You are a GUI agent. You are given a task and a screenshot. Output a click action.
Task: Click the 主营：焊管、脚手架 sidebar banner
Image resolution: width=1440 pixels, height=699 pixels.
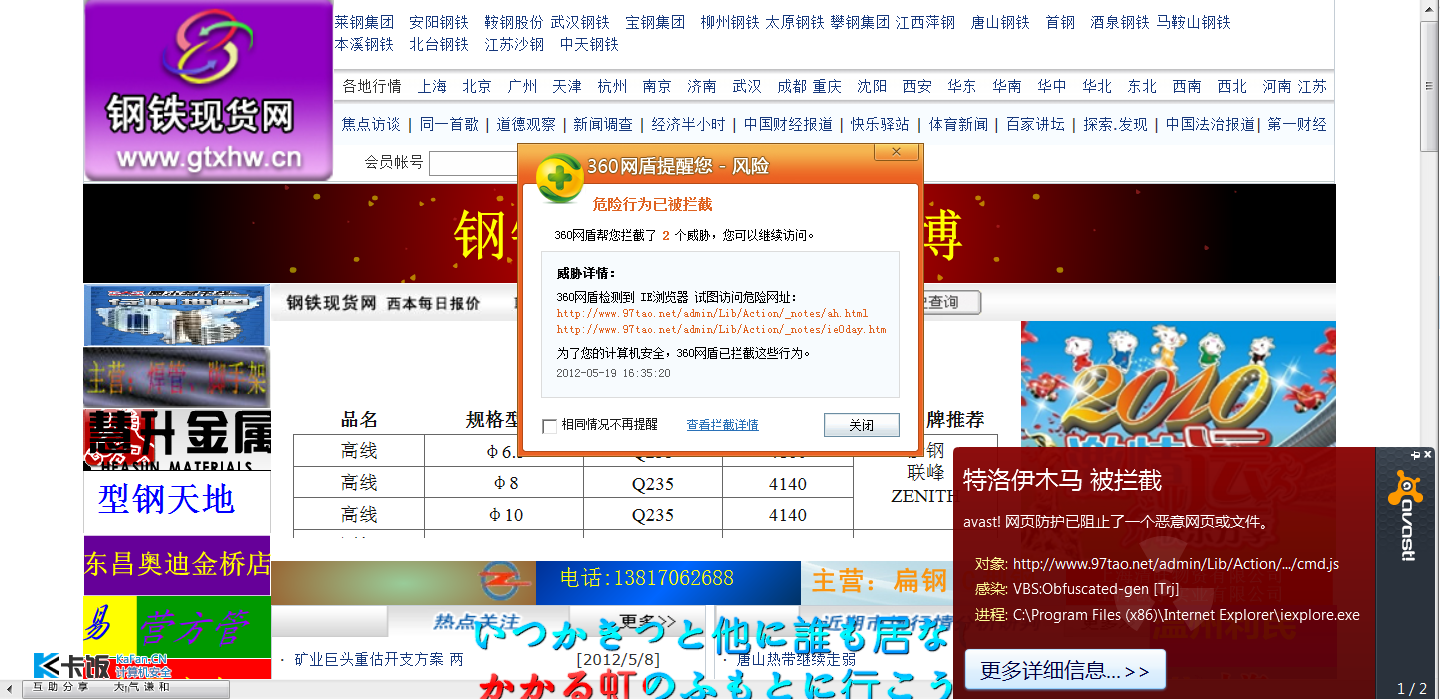pos(177,377)
